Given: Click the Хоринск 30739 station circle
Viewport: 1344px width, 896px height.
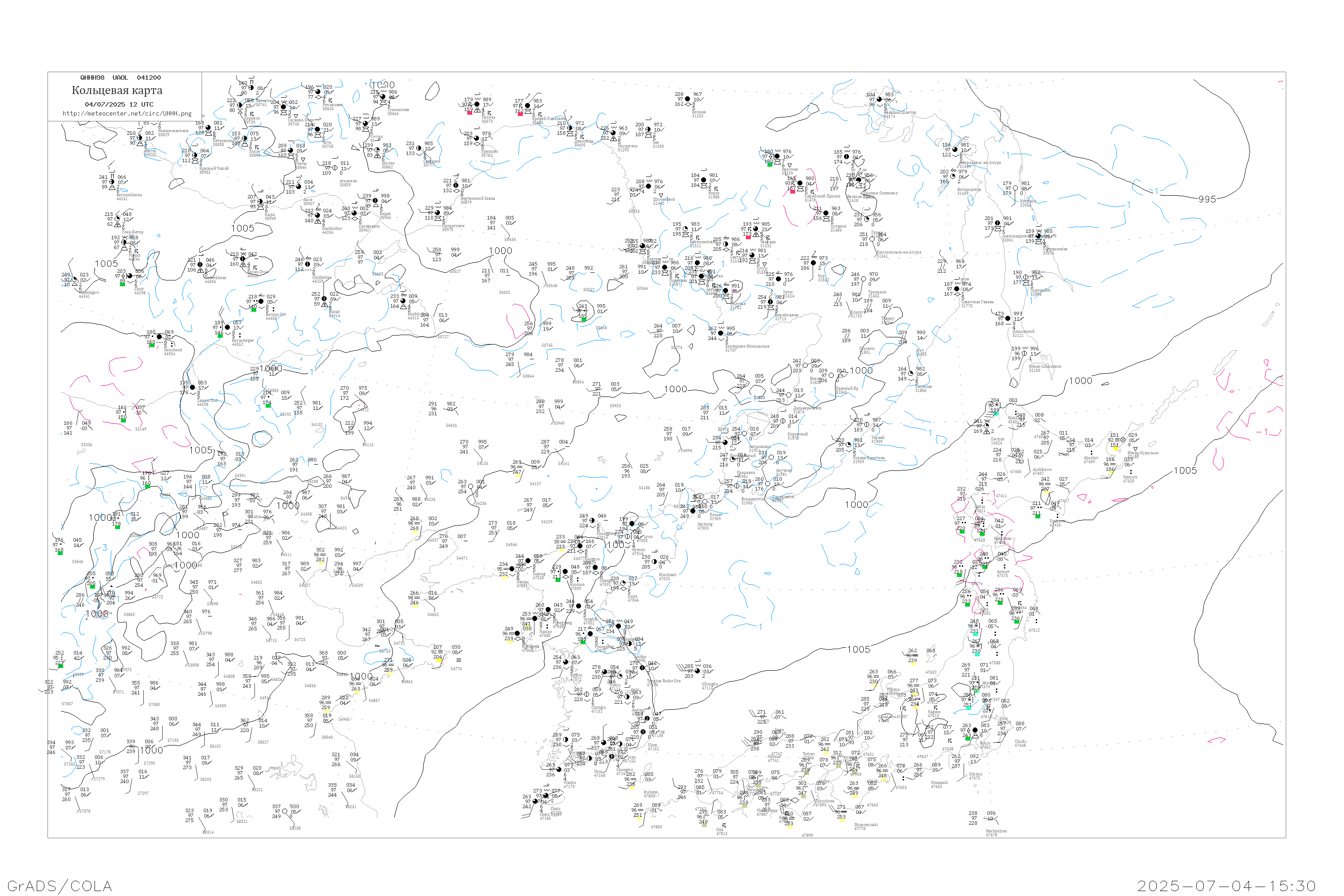Looking at the screenshot, I should point(240,106).
